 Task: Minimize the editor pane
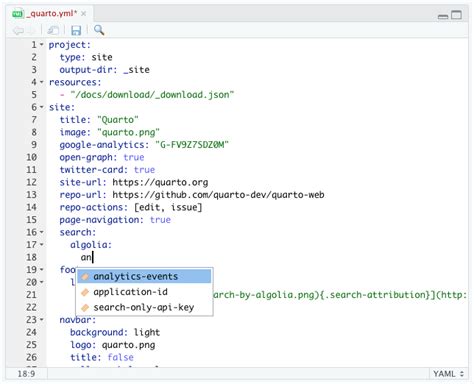tap(443, 16)
